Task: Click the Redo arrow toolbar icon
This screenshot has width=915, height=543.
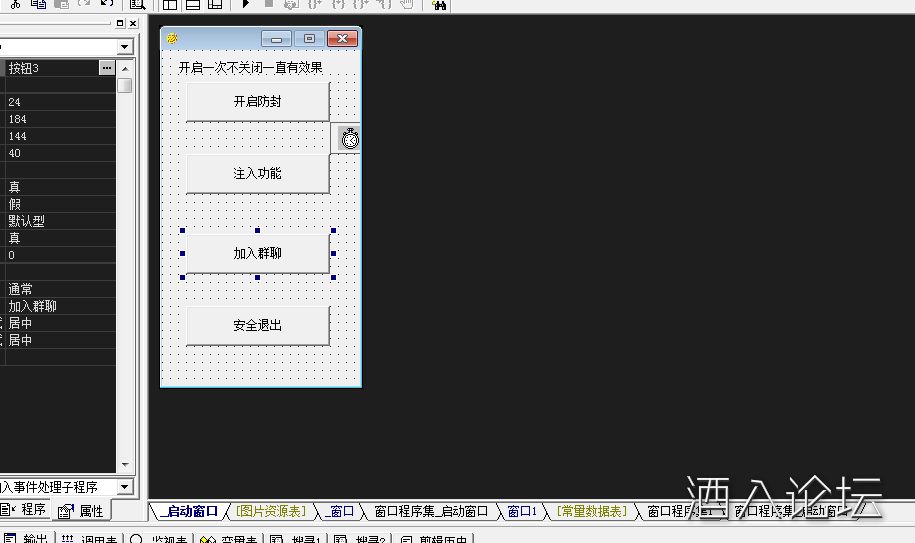Action: [107, 5]
